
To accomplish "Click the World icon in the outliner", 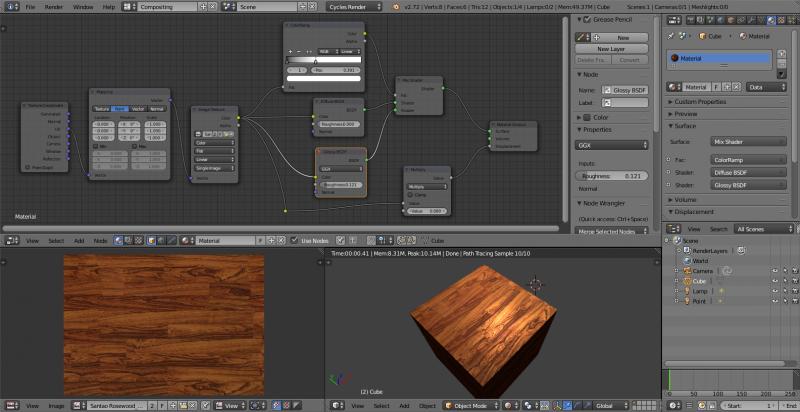I will pos(686,261).
